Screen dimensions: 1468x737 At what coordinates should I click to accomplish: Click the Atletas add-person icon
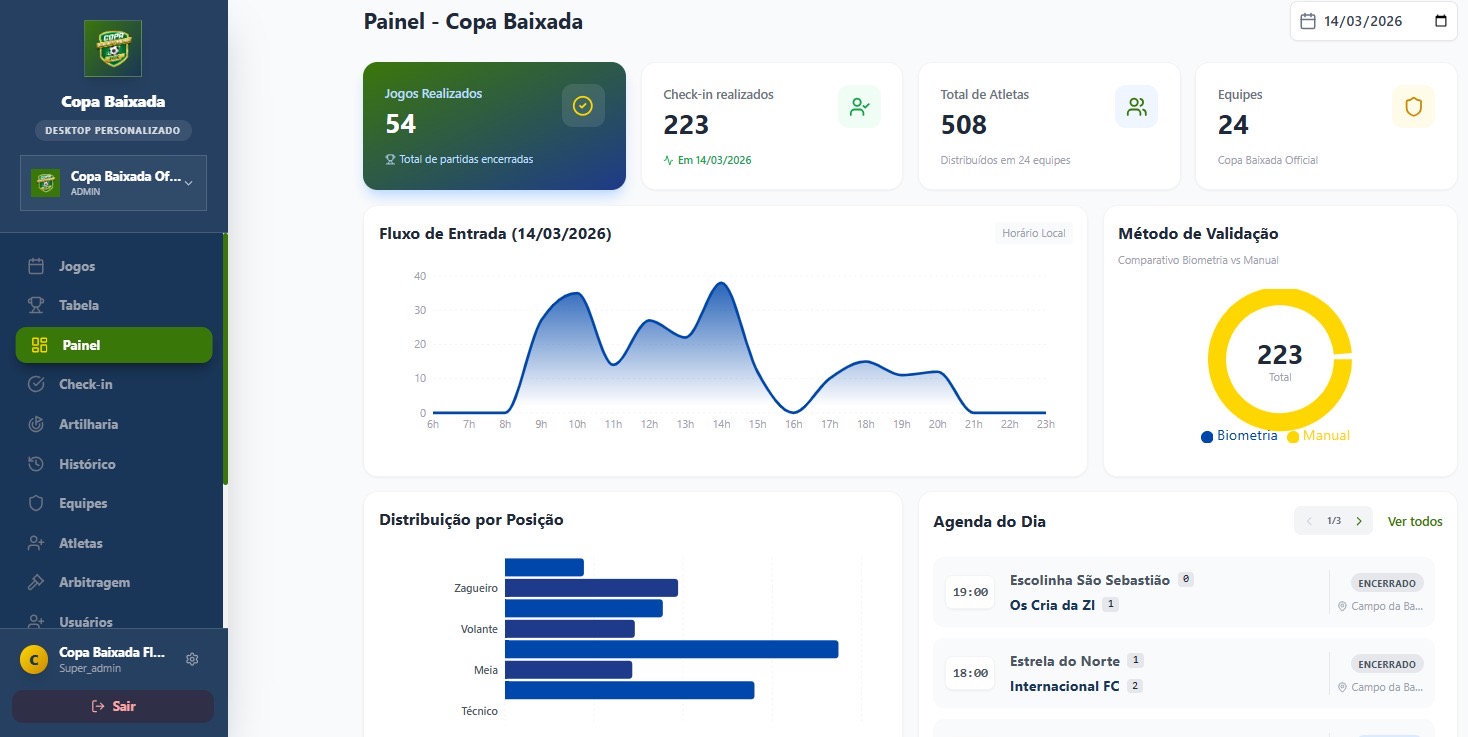click(x=36, y=543)
